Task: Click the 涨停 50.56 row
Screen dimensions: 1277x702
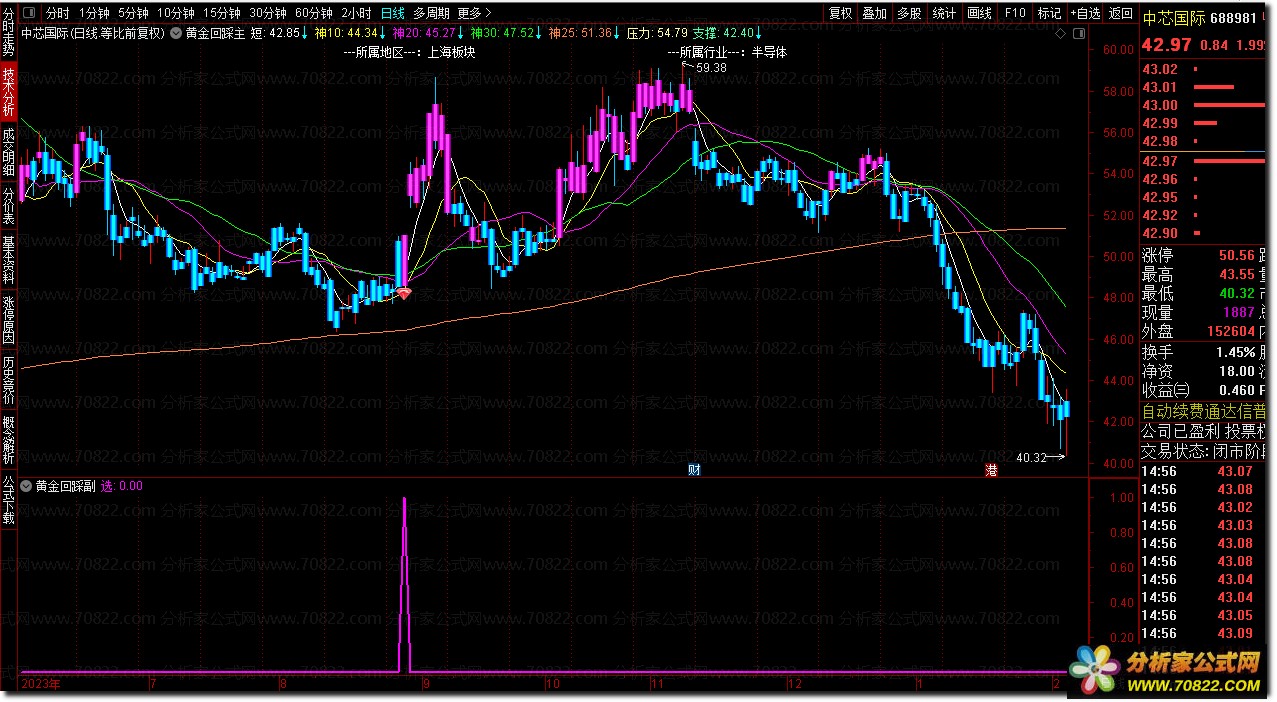Action: (x=1204, y=255)
